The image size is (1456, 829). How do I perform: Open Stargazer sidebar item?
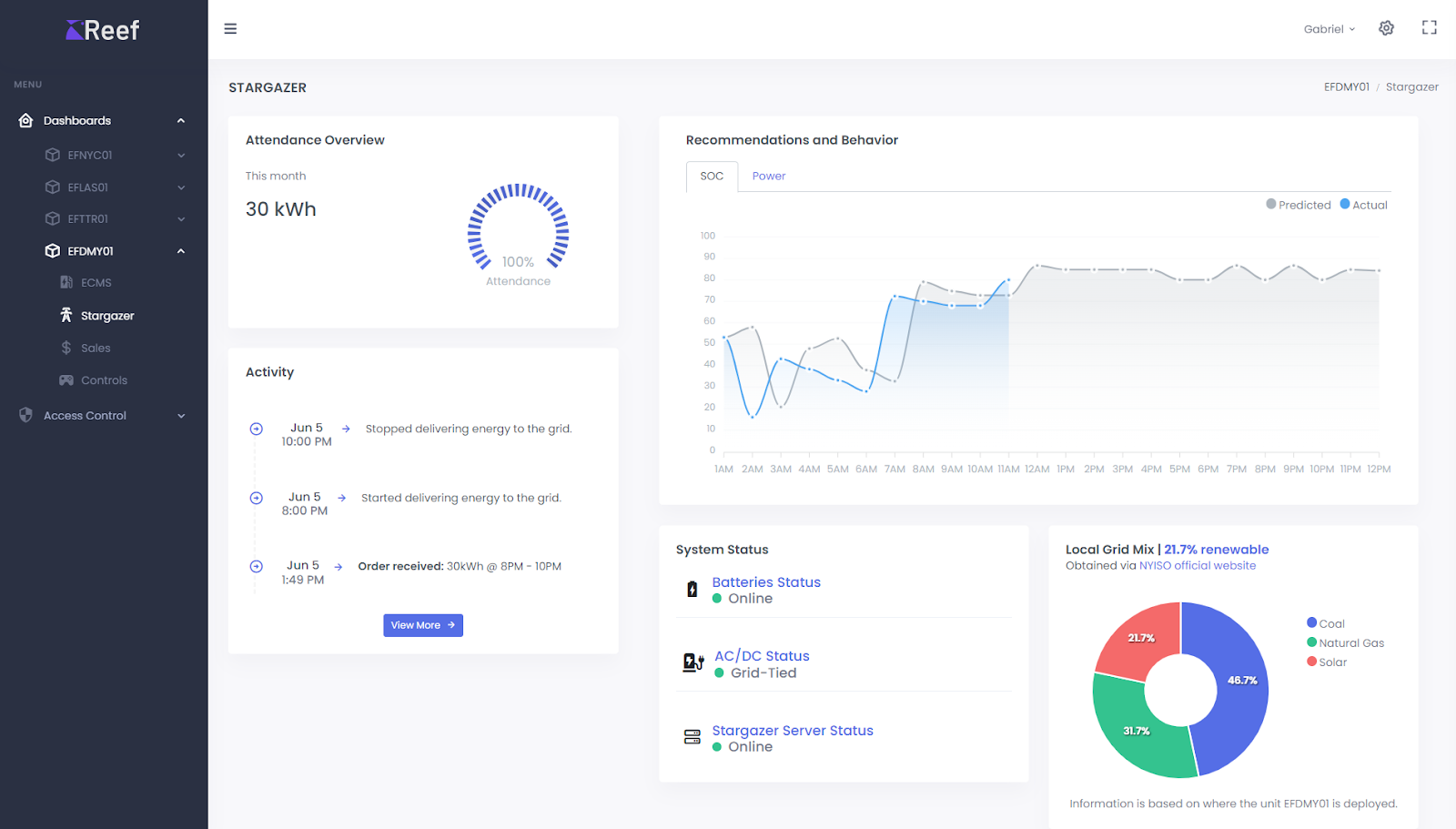(x=106, y=316)
